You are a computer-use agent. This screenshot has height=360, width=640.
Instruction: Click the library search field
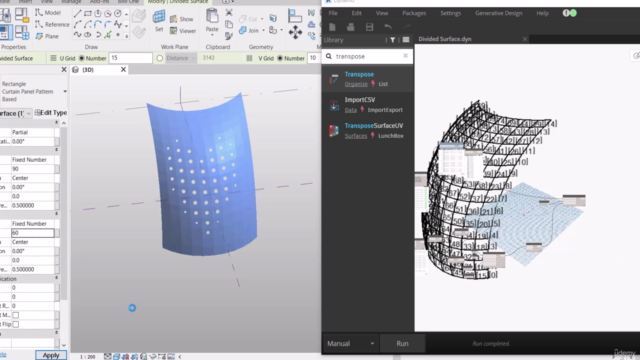[x=367, y=56]
